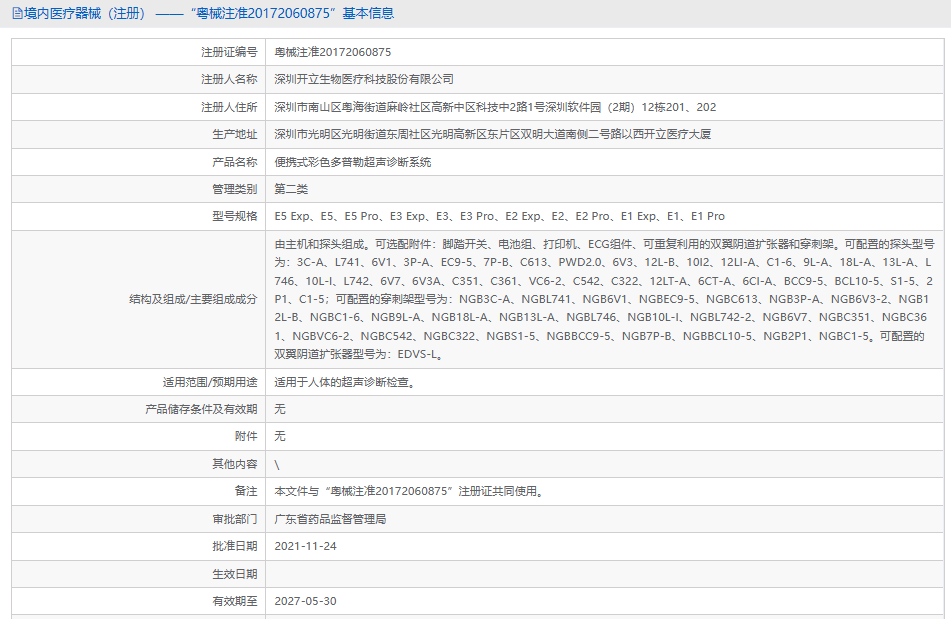Click the document icon beside the page title
The height and width of the screenshot is (619, 951).
(x=17, y=13)
